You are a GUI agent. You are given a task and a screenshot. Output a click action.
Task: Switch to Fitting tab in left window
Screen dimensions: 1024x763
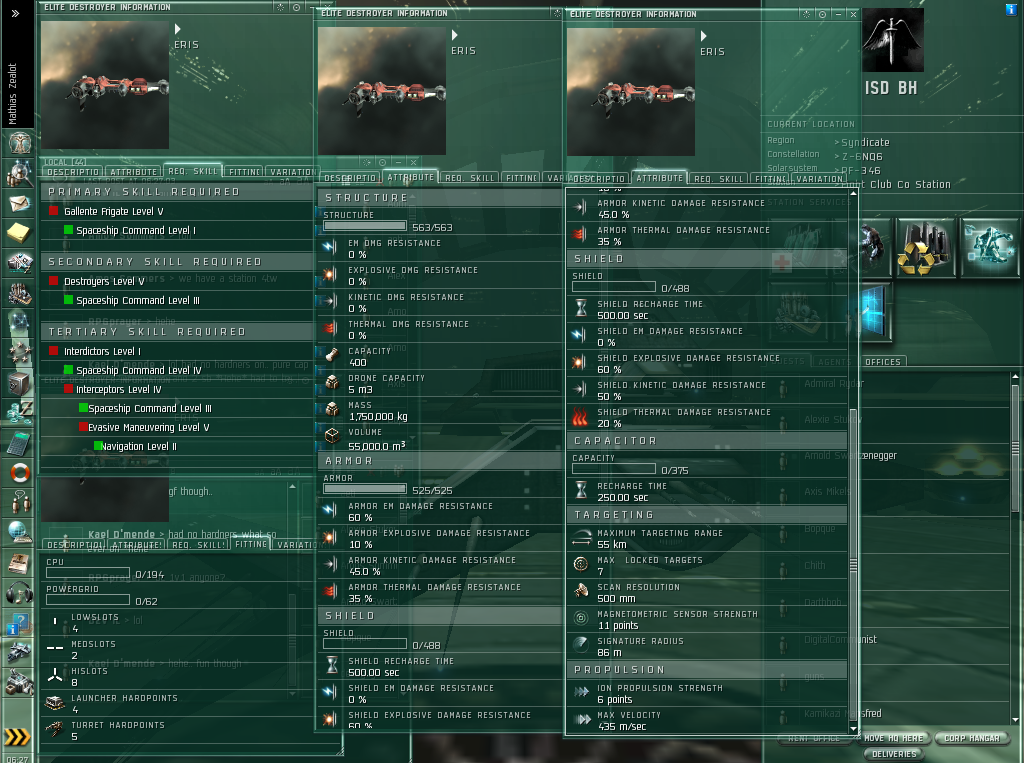tap(245, 172)
